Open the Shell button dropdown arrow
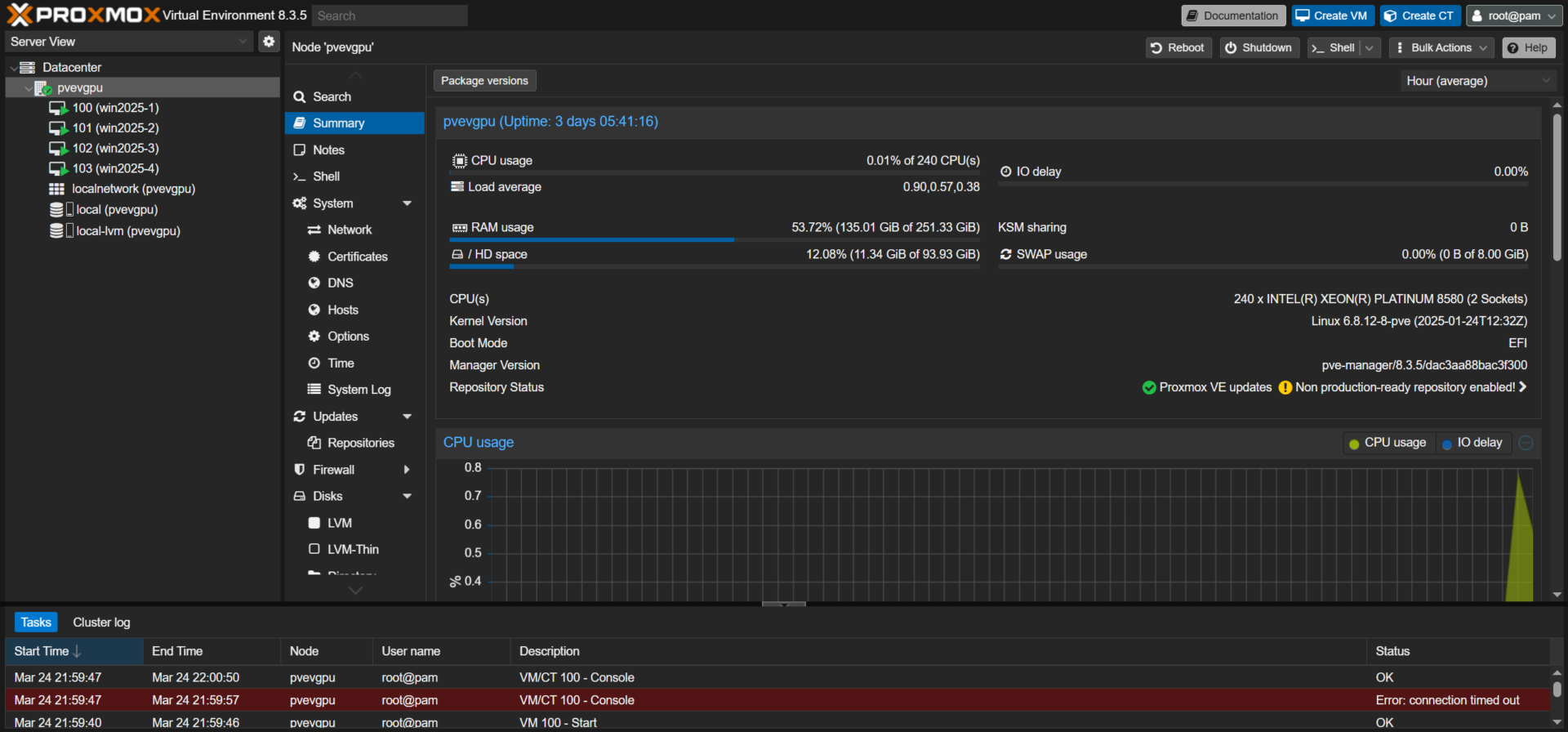The height and width of the screenshot is (732, 1568). click(x=1370, y=48)
